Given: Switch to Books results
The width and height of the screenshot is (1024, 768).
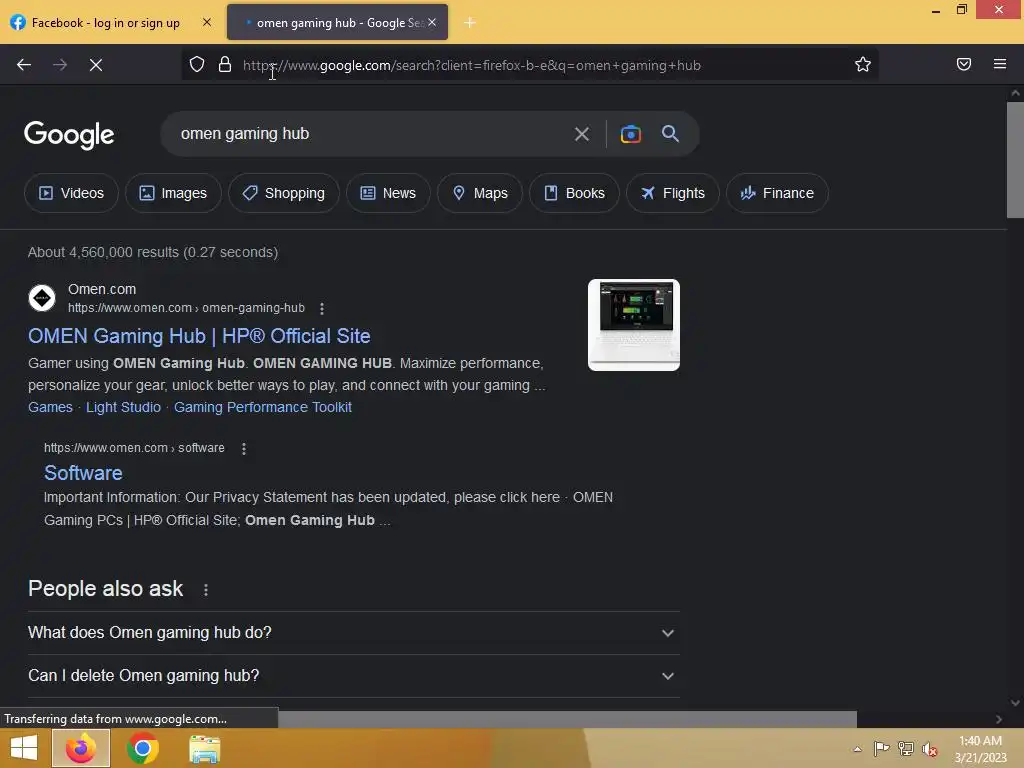Looking at the screenshot, I should coord(574,193).
